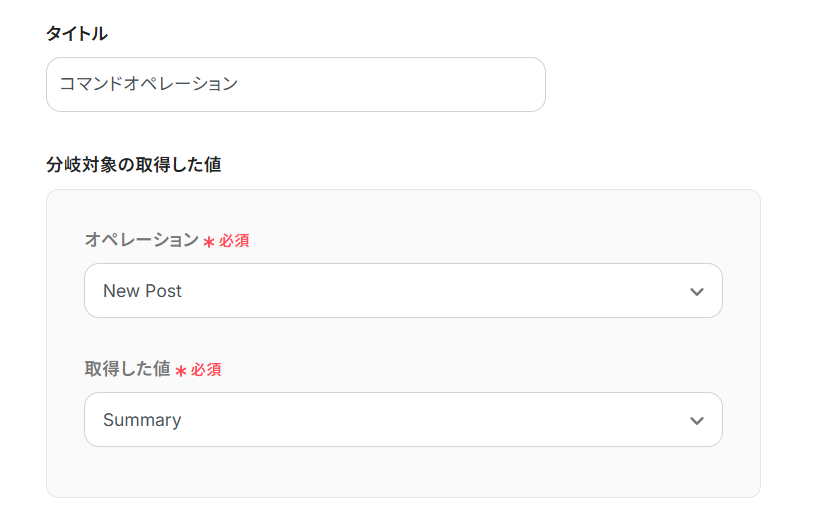
Task: Click the コマンドオペレーション text in title field
Action: pyautogui.click(x=148, y=84)
